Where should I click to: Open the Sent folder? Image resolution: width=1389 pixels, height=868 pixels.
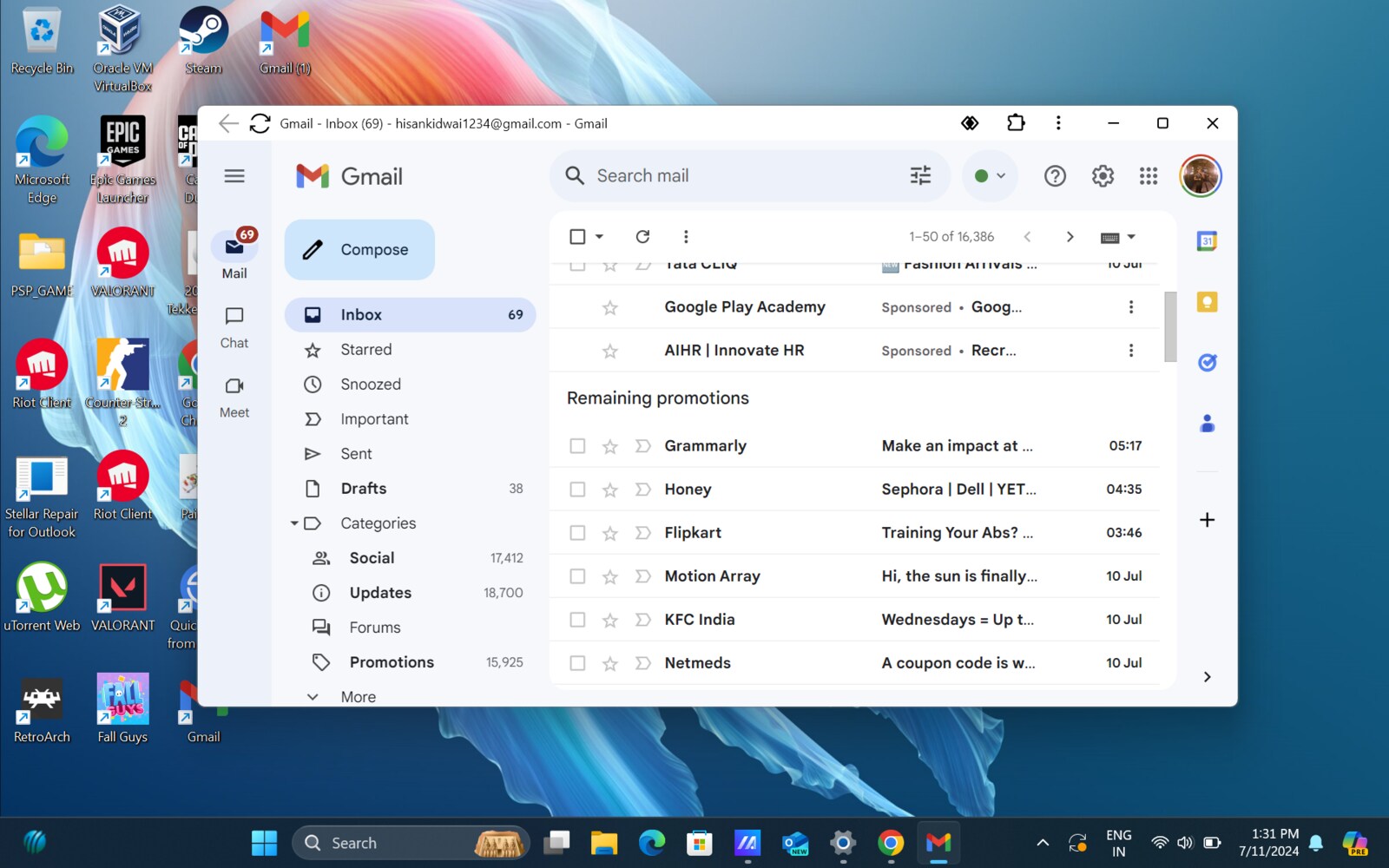(x=356, y=453)
